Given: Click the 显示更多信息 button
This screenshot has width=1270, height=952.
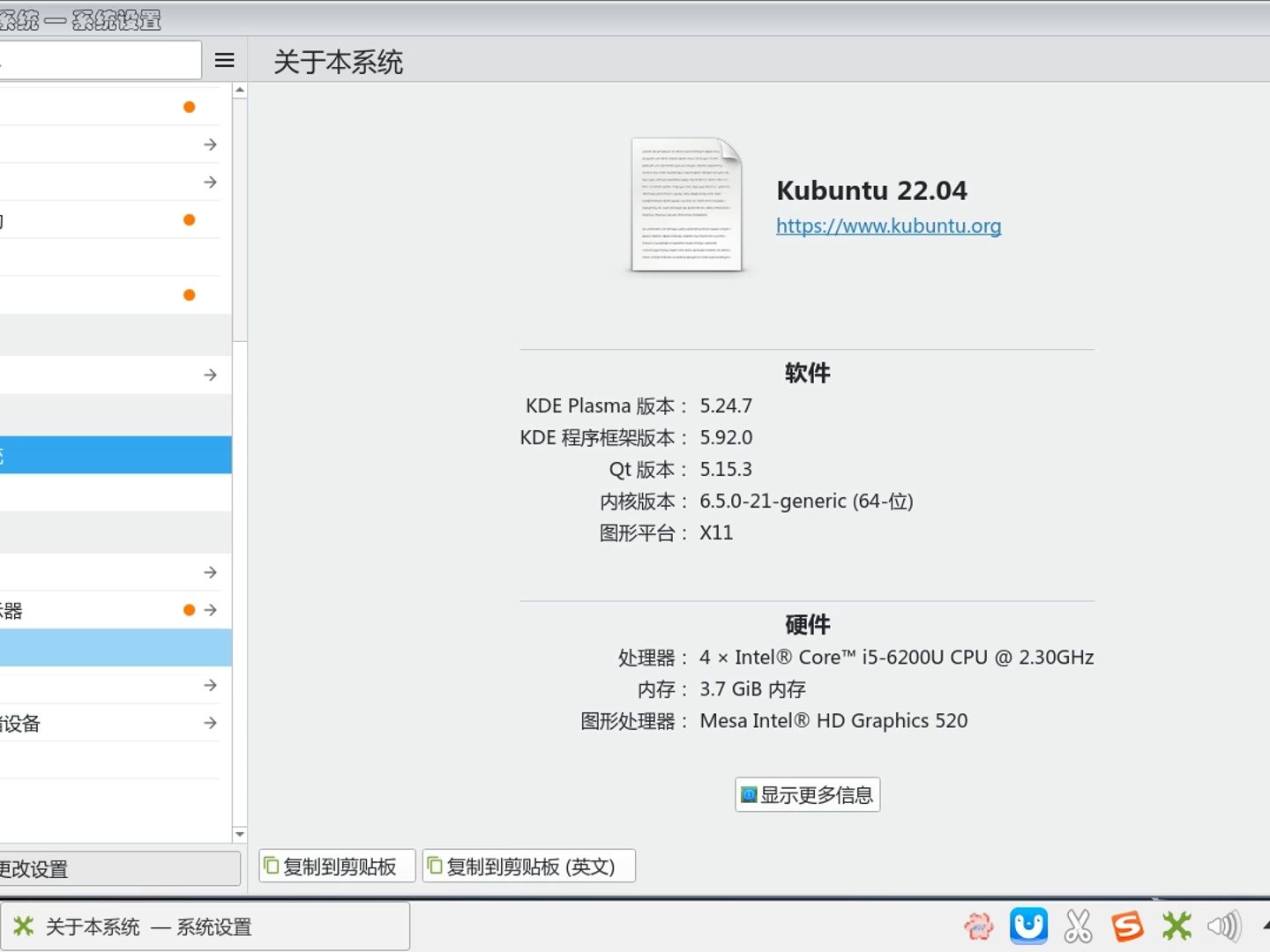Looking at the screenshot, I should [807, 794].
